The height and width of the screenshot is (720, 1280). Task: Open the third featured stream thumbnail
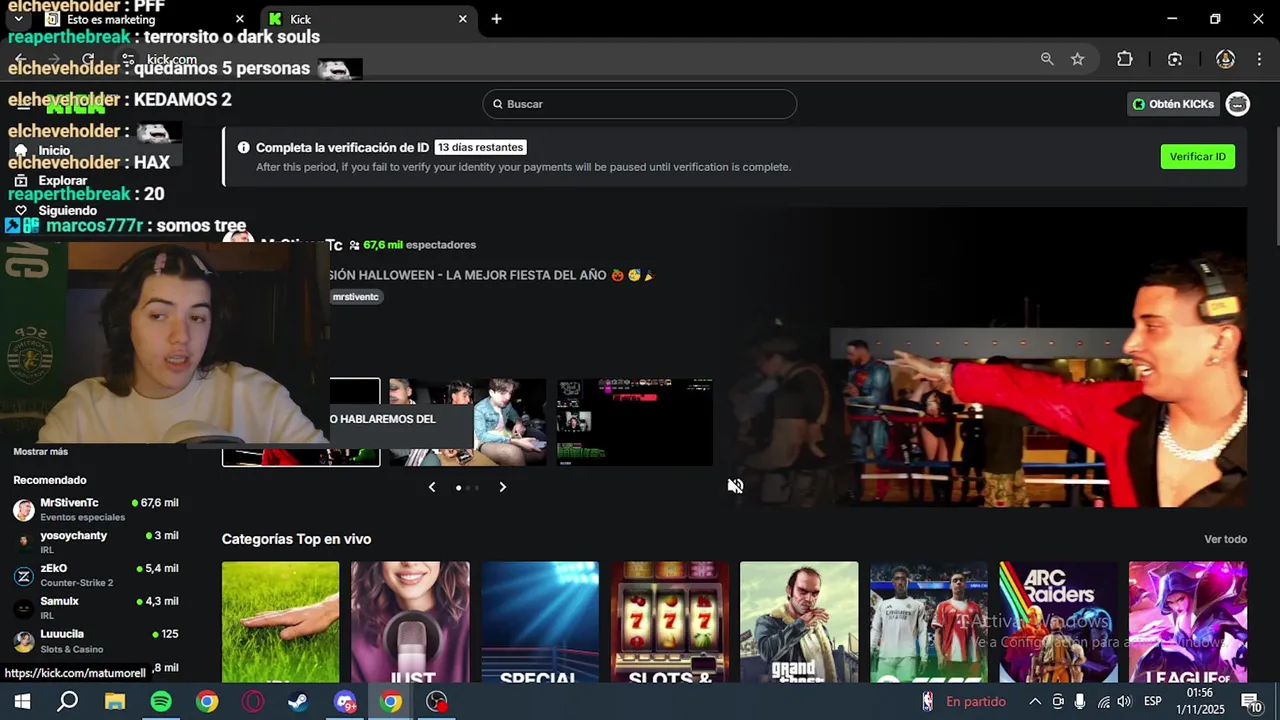click(635, 422)
